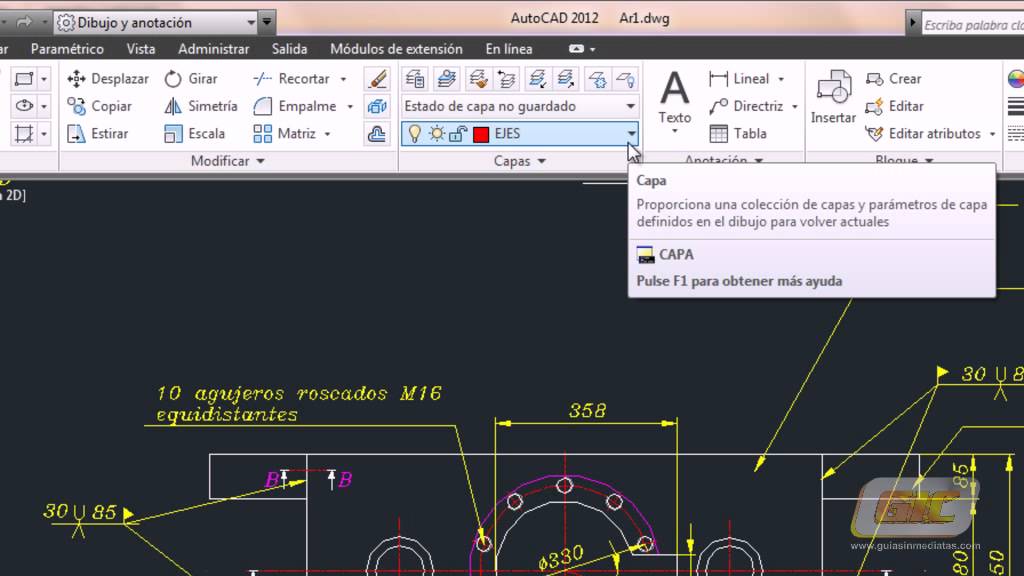Click the 358 dimension text in drawing
Viewport: 1024px width, 576px height.
tap(587, 411)
